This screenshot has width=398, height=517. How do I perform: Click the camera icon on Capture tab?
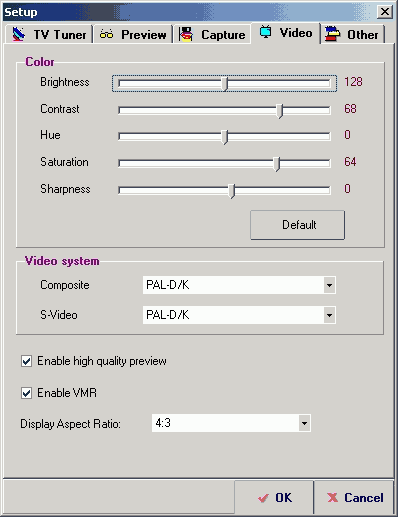click(x=186, y=34)
